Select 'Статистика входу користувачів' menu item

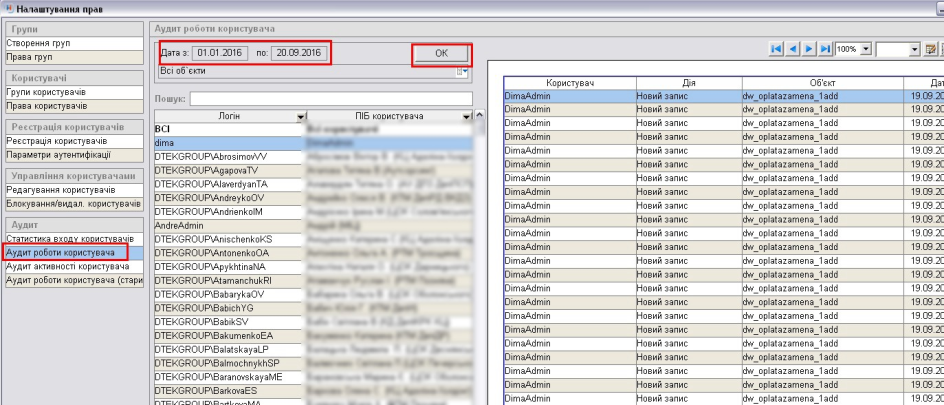coord(72,240)
